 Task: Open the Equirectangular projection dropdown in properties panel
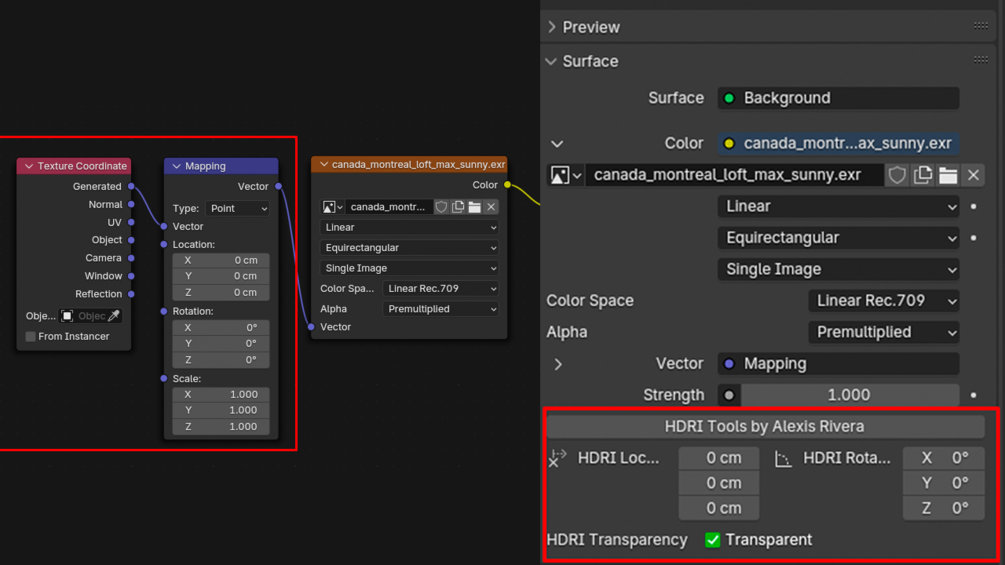pyautogui.click(x=838, y=238)
